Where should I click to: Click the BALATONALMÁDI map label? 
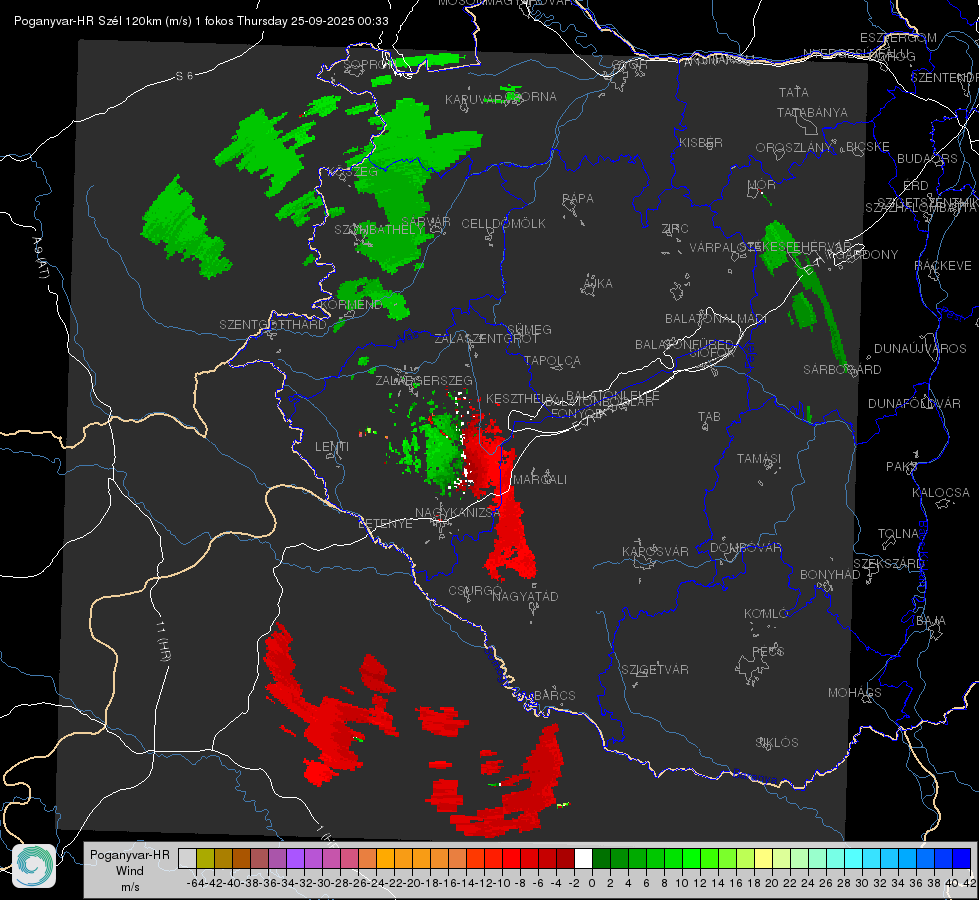716,319
